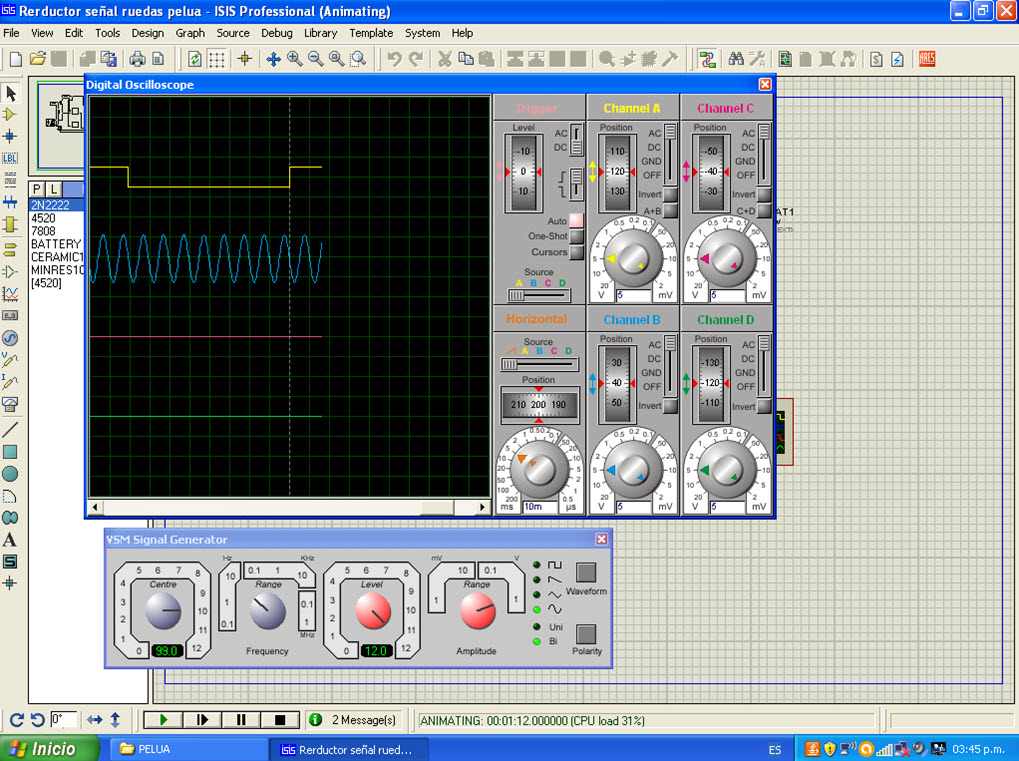Image resolution: width=1019 pixels, height=761 pixels.
Task: Turn on oscilloscope Cursors button
Action: [576, 252]
